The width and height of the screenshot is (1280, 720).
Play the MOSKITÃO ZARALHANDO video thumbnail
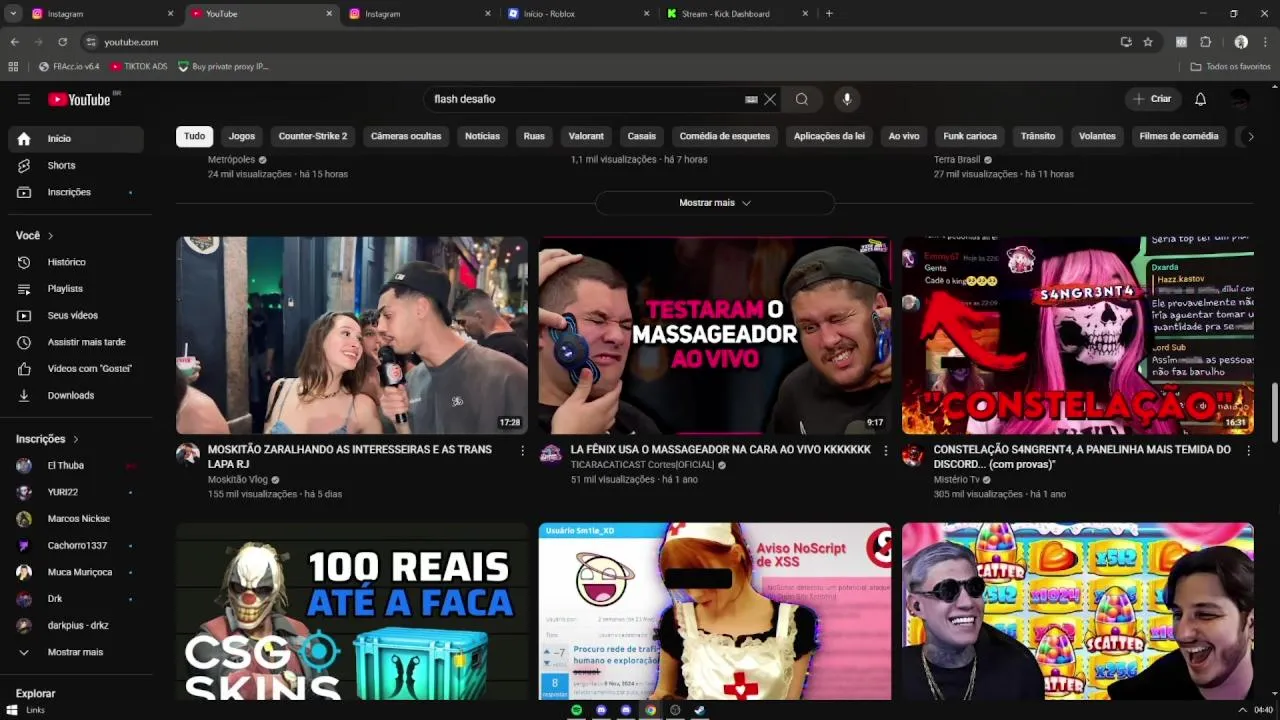[352, 335]
